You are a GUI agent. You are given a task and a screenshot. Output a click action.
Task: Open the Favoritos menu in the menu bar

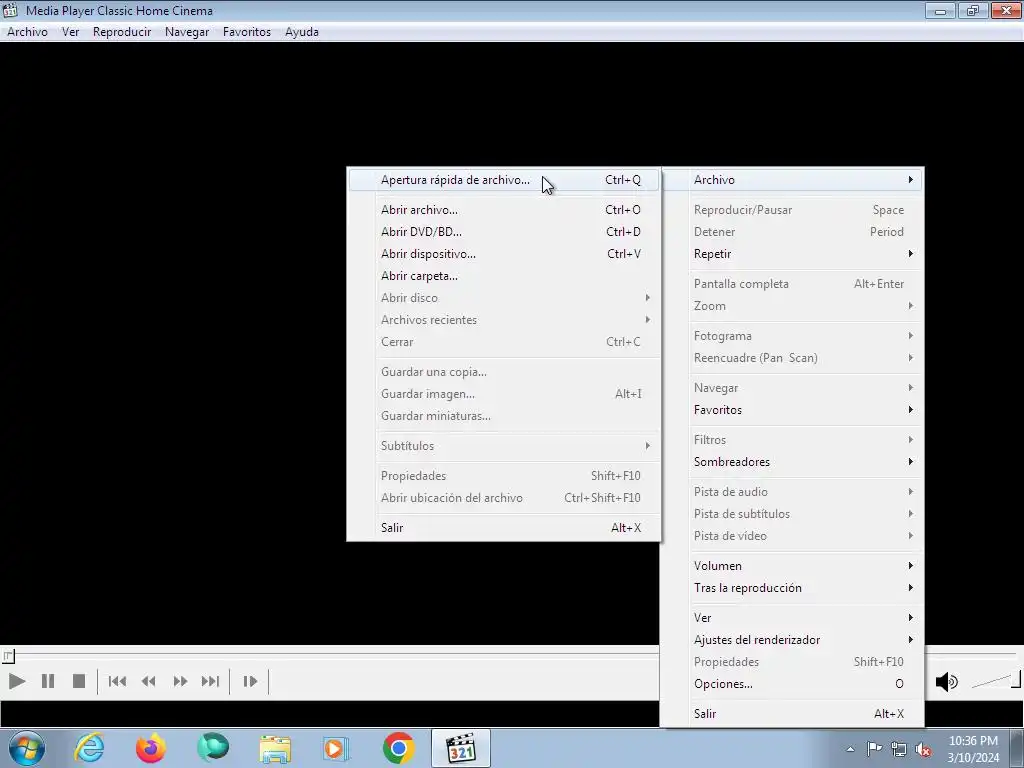coord(247,32)
